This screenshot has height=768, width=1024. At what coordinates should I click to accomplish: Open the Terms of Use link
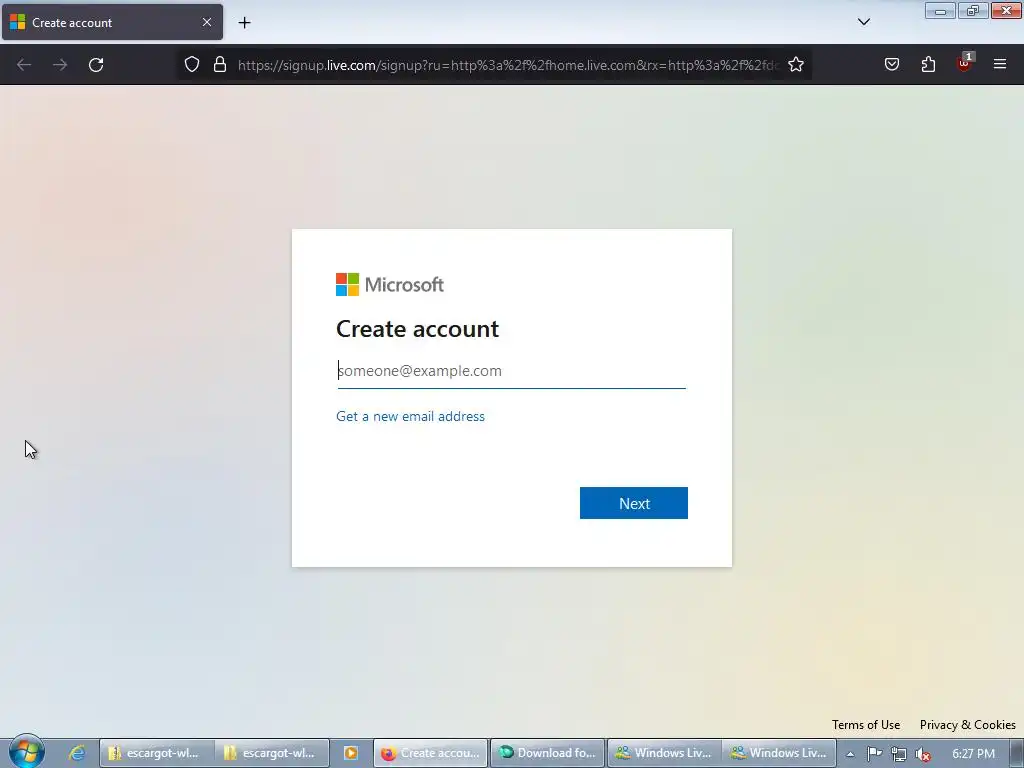(866, 725)
